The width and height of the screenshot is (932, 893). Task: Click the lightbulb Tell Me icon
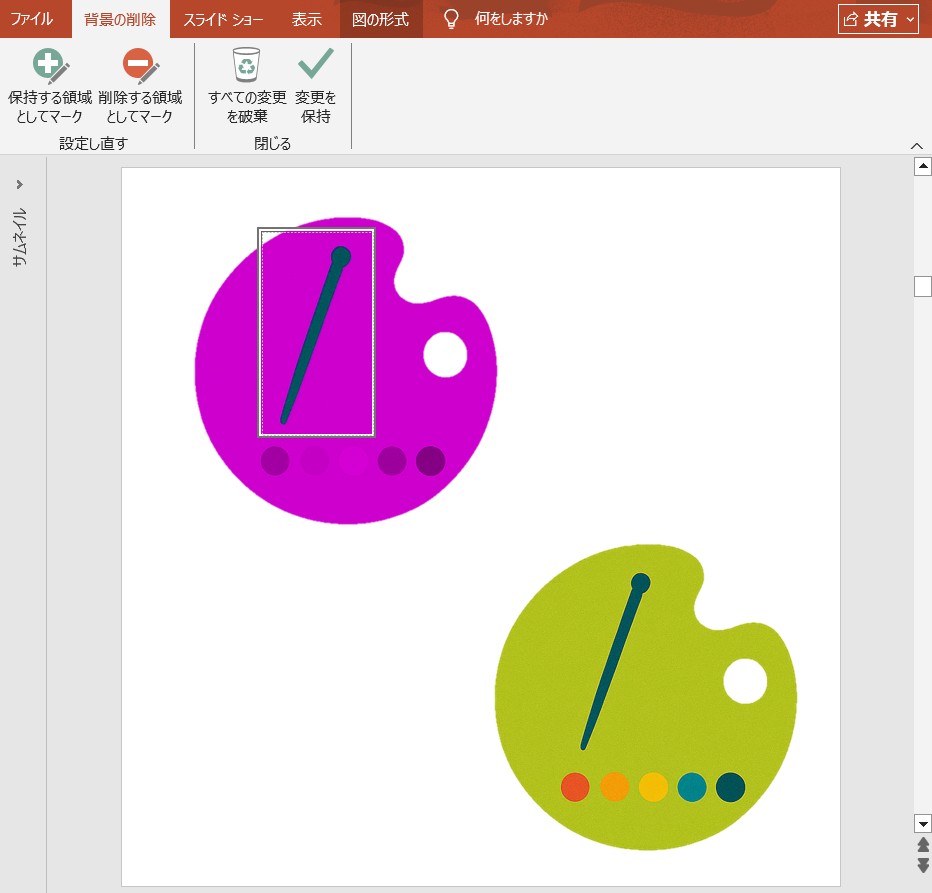coord(451,19)
